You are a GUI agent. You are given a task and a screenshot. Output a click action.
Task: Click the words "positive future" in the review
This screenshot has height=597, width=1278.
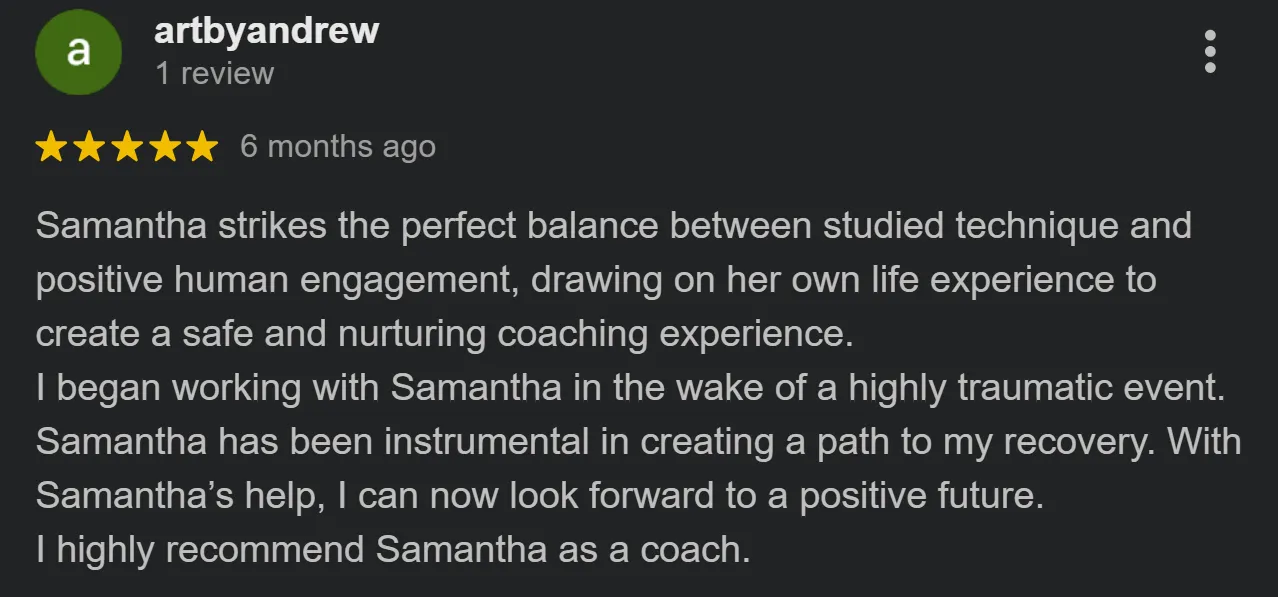point(922,497)
